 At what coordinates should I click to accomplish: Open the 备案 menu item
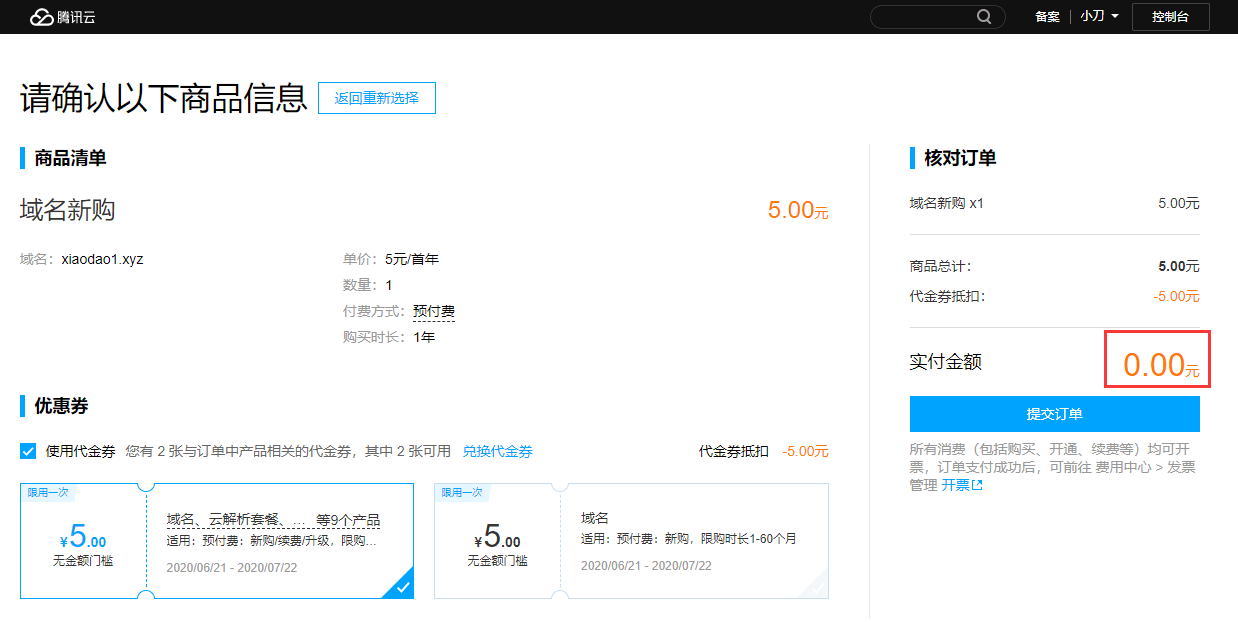click(1047, 17)
